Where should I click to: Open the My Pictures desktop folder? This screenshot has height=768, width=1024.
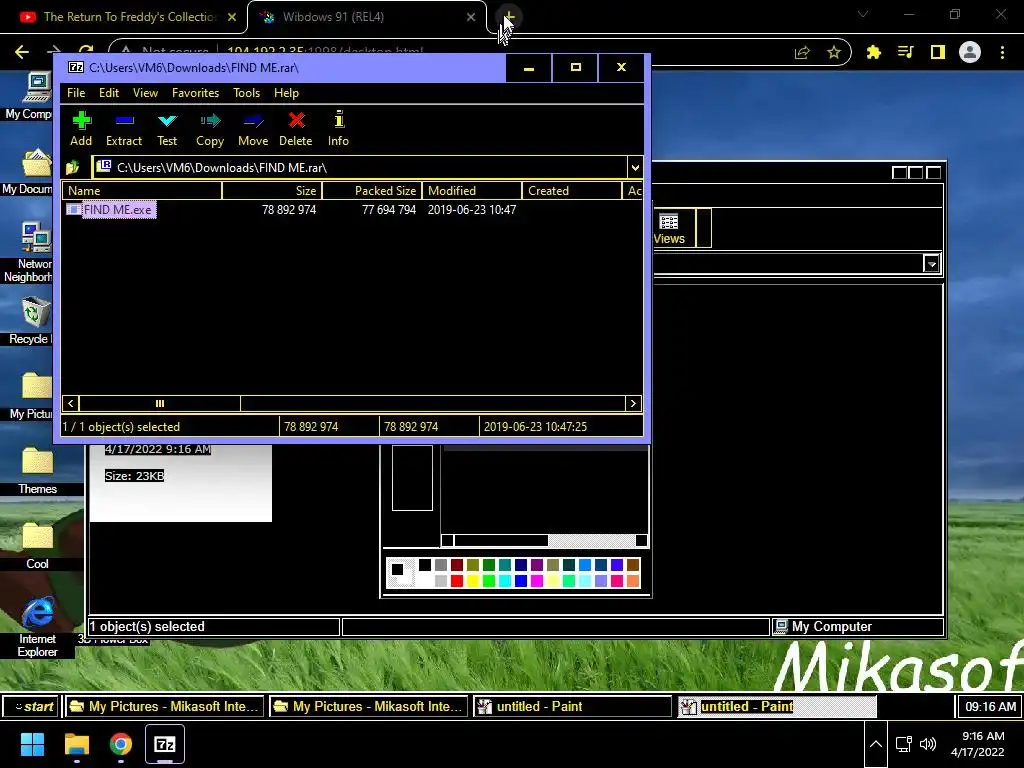(x=37, y=386)
